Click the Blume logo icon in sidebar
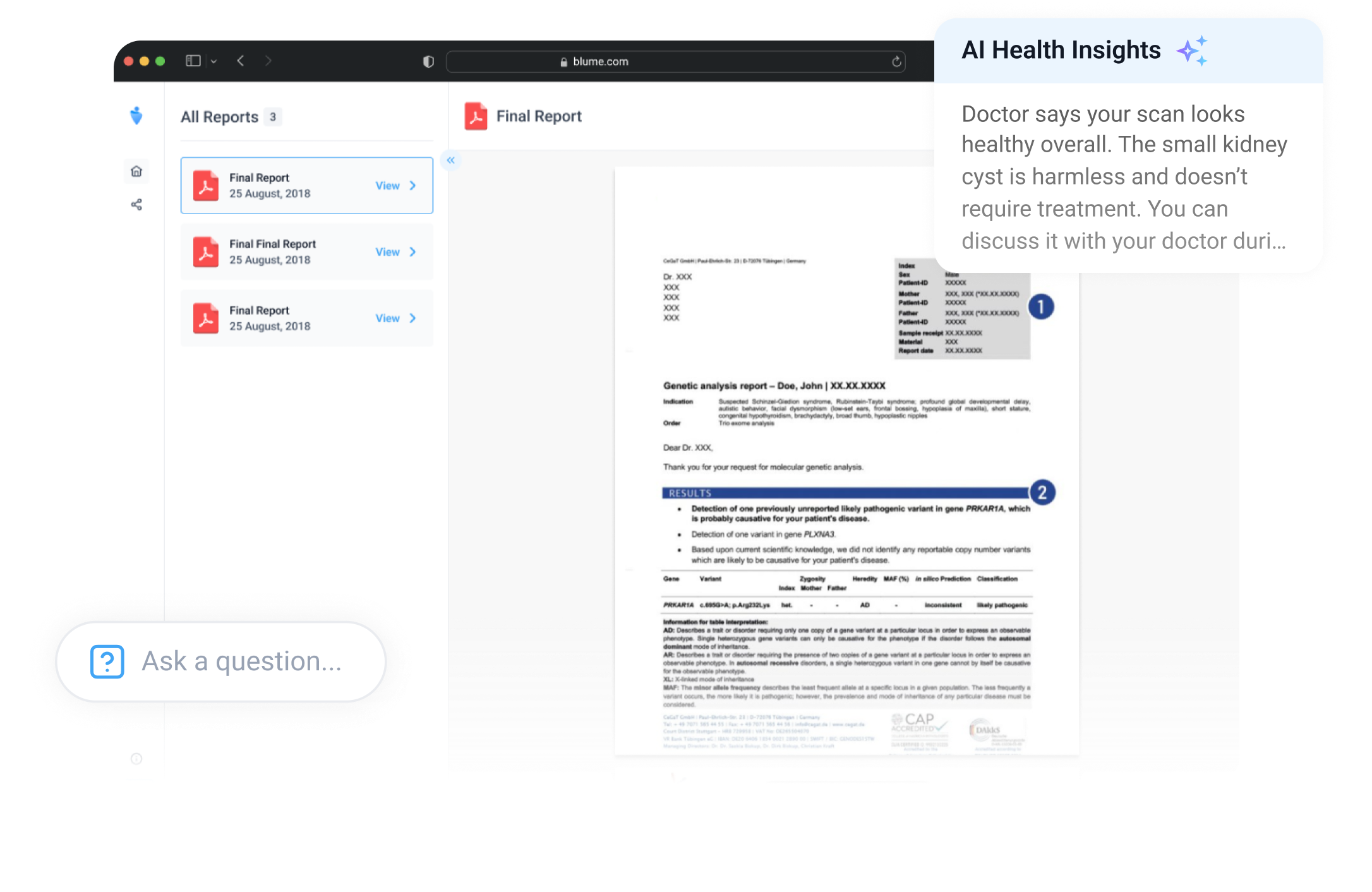The height and width of the screenshot is (892, 1372). pos(136,116)
